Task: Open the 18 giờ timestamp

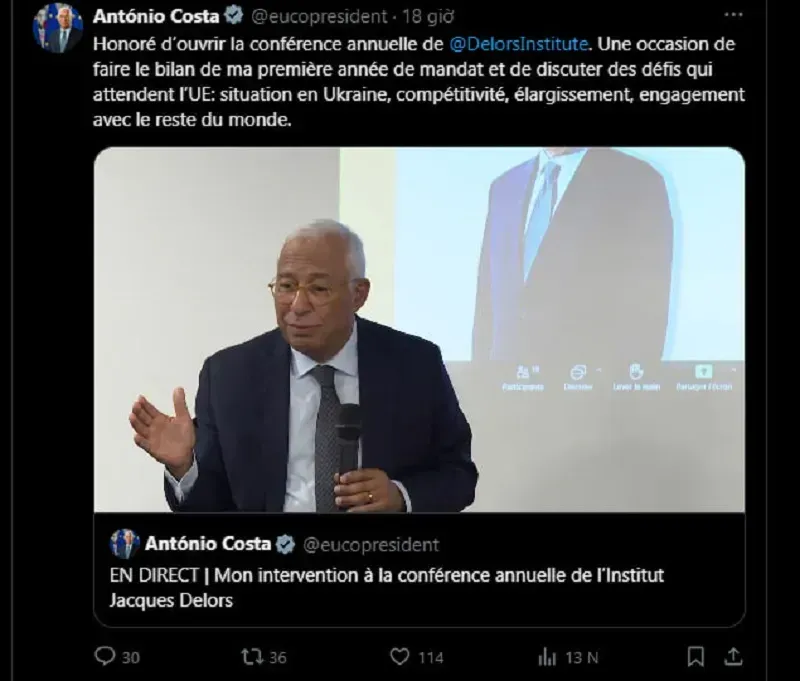Action: (428, 17)
